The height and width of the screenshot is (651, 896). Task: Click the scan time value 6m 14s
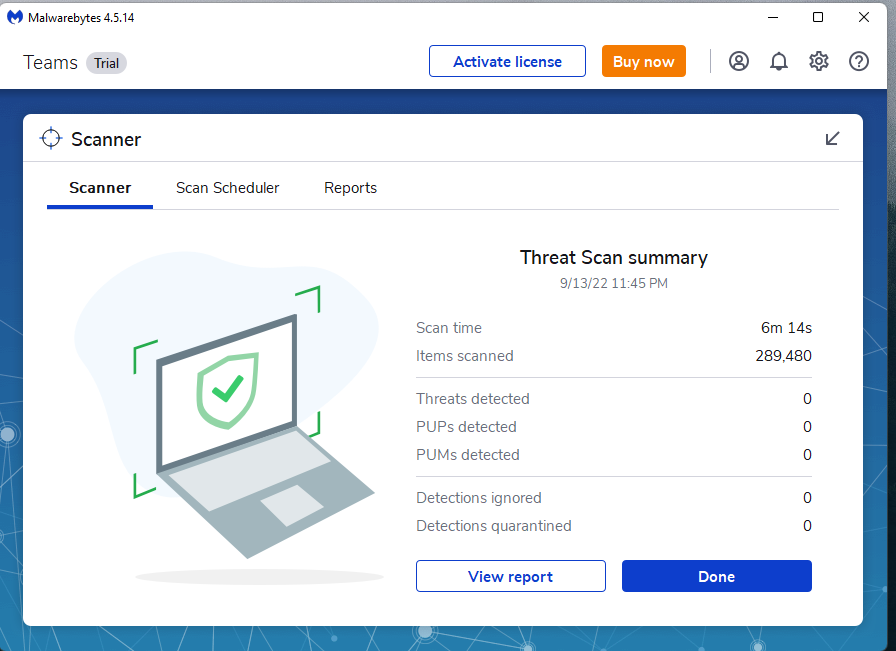786,328
